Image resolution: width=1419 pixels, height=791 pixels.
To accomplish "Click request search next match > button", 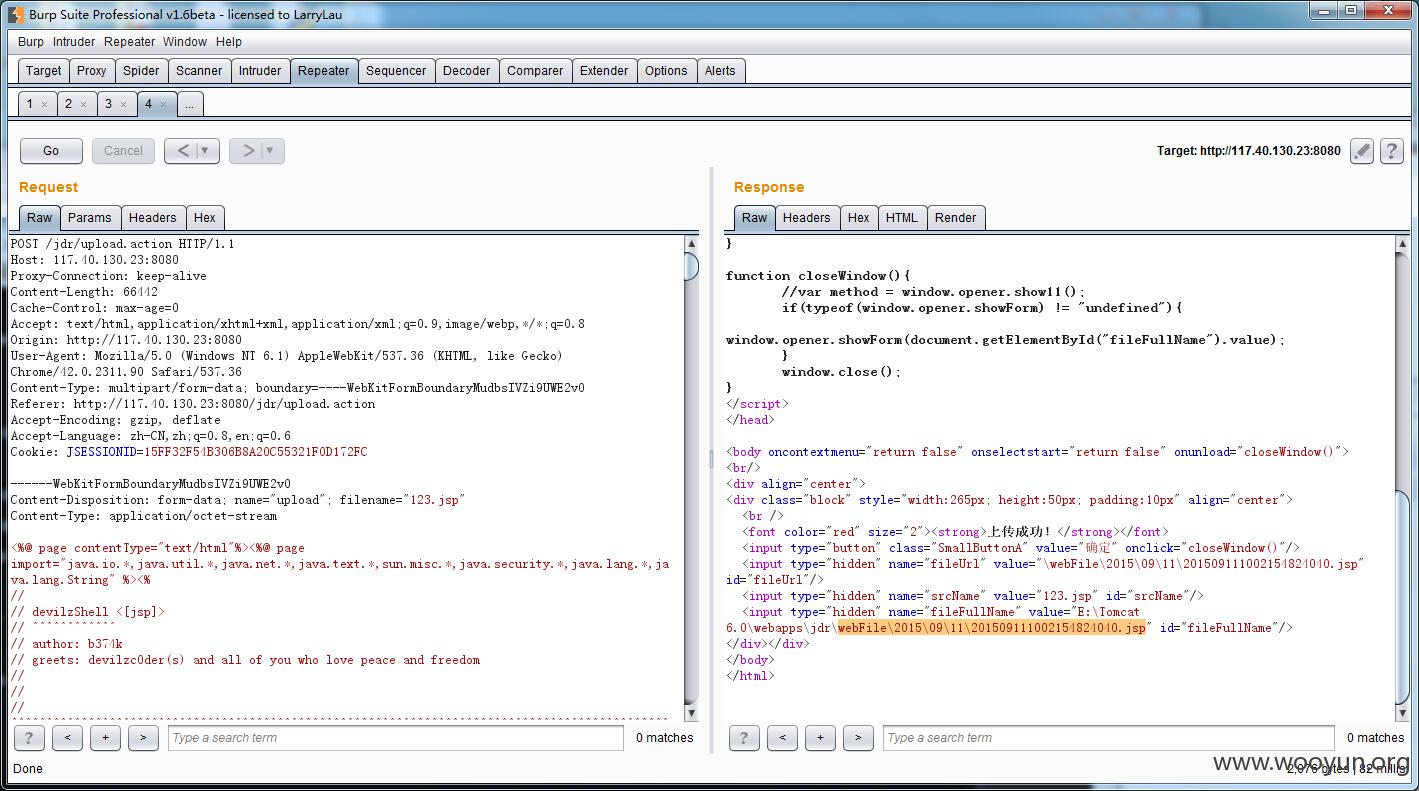I will (x=143, y=738).
